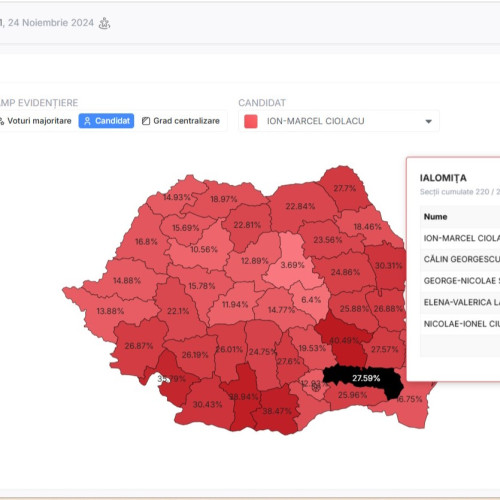Click the county labeled 11.94%

(x=235, y=304)
